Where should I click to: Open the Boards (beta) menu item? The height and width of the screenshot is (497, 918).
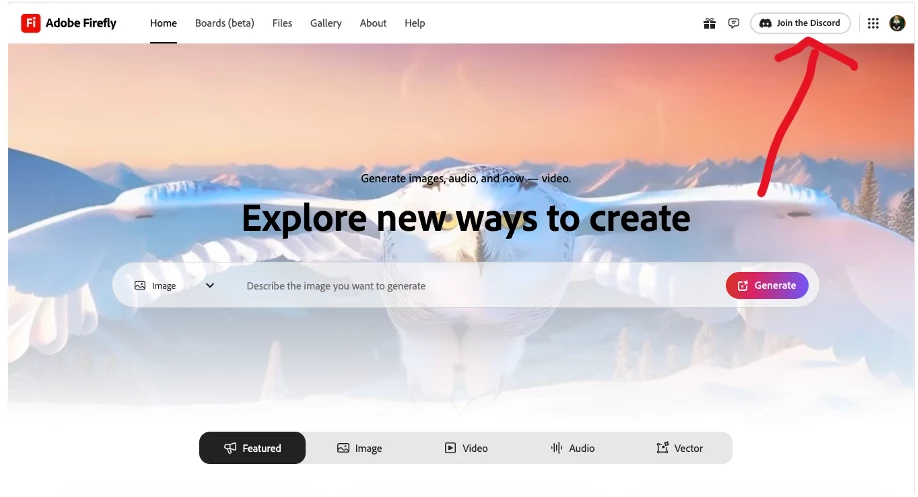pyautogui.click(x=225, y=23)
